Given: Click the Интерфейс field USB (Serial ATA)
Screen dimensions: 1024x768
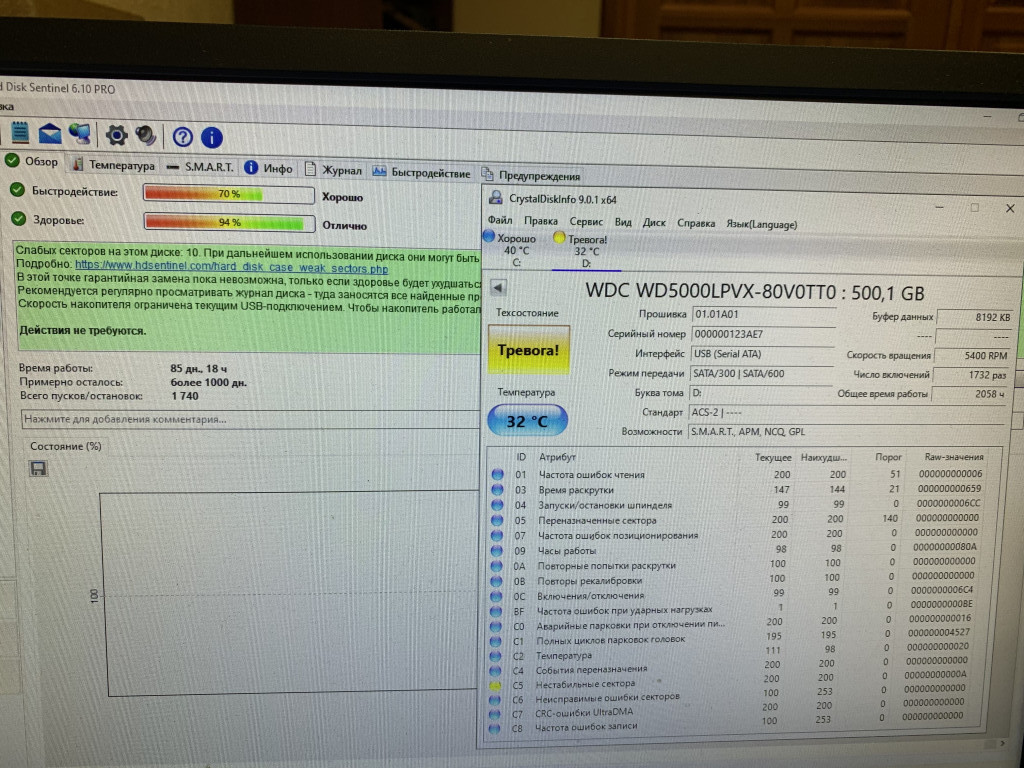Looking at the screenshot, I should (761, 354).
